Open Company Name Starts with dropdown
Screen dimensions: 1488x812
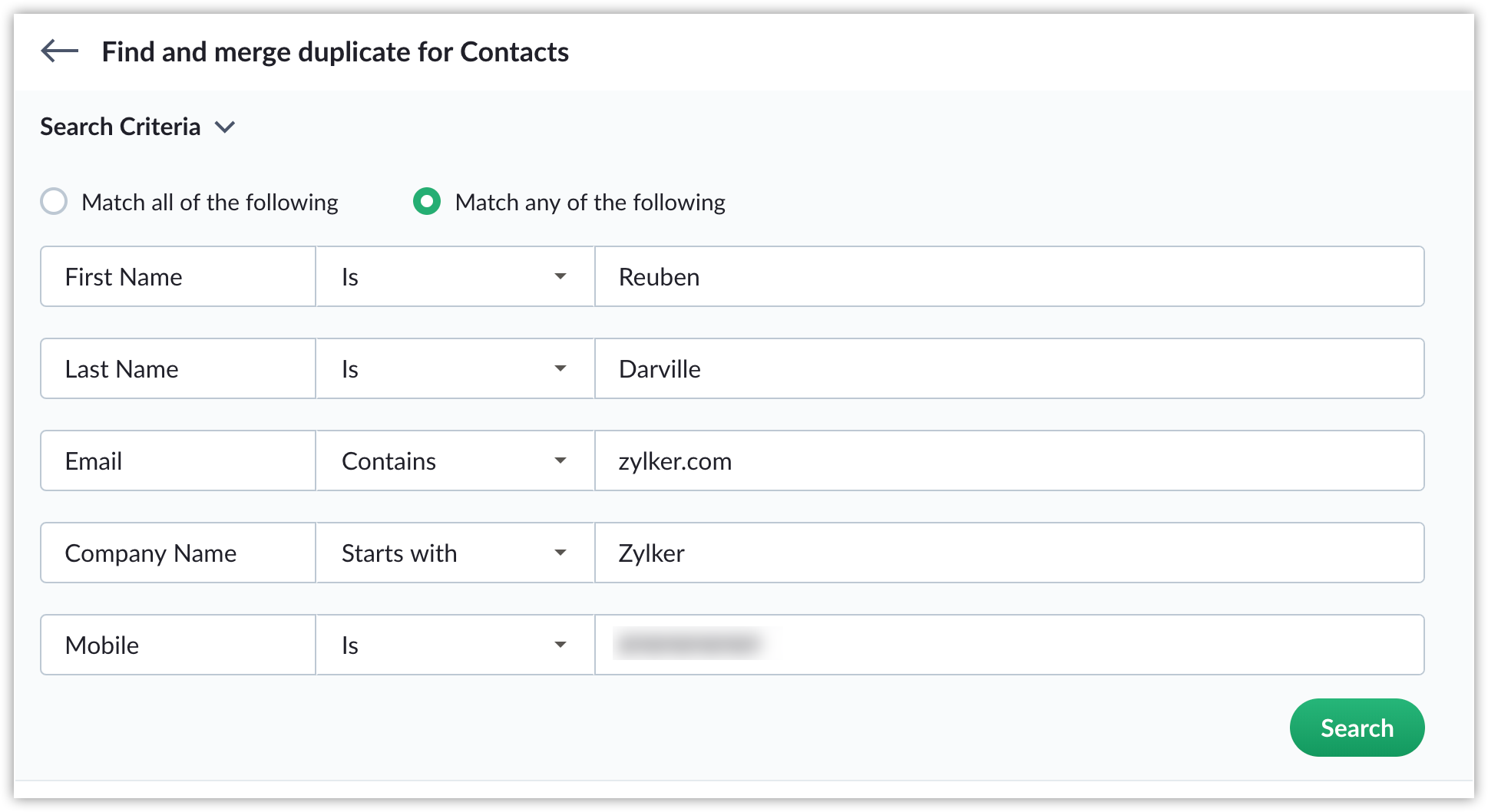[455, 553]
